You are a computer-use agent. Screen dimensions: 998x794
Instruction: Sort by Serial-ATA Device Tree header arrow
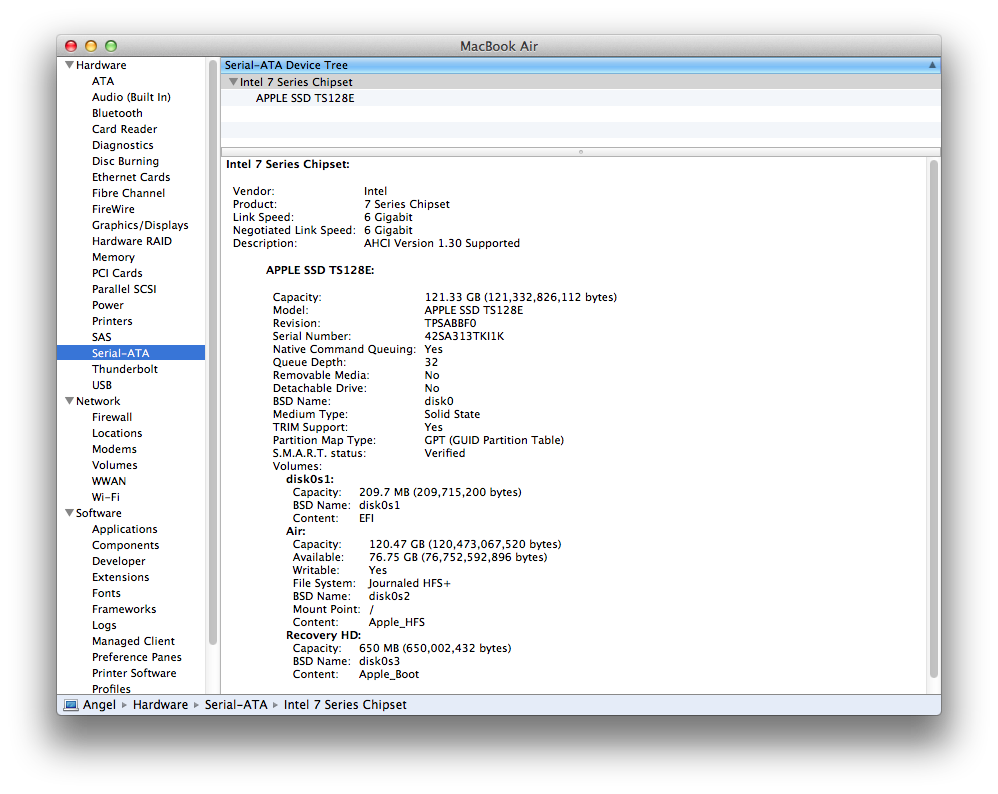[x=932, y=65]
